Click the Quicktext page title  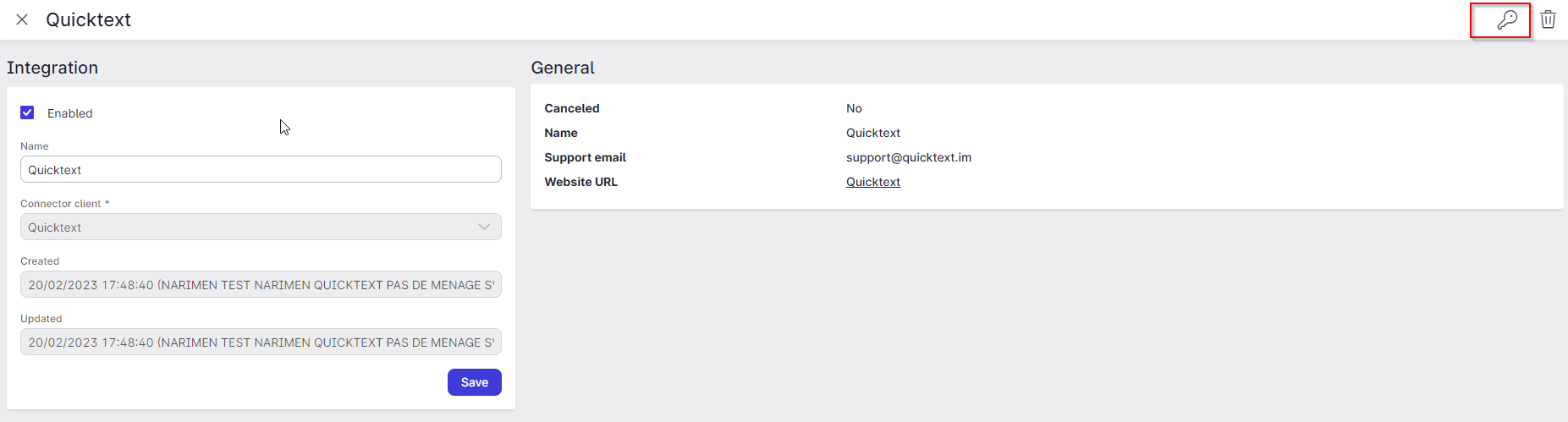coord(88,19)
